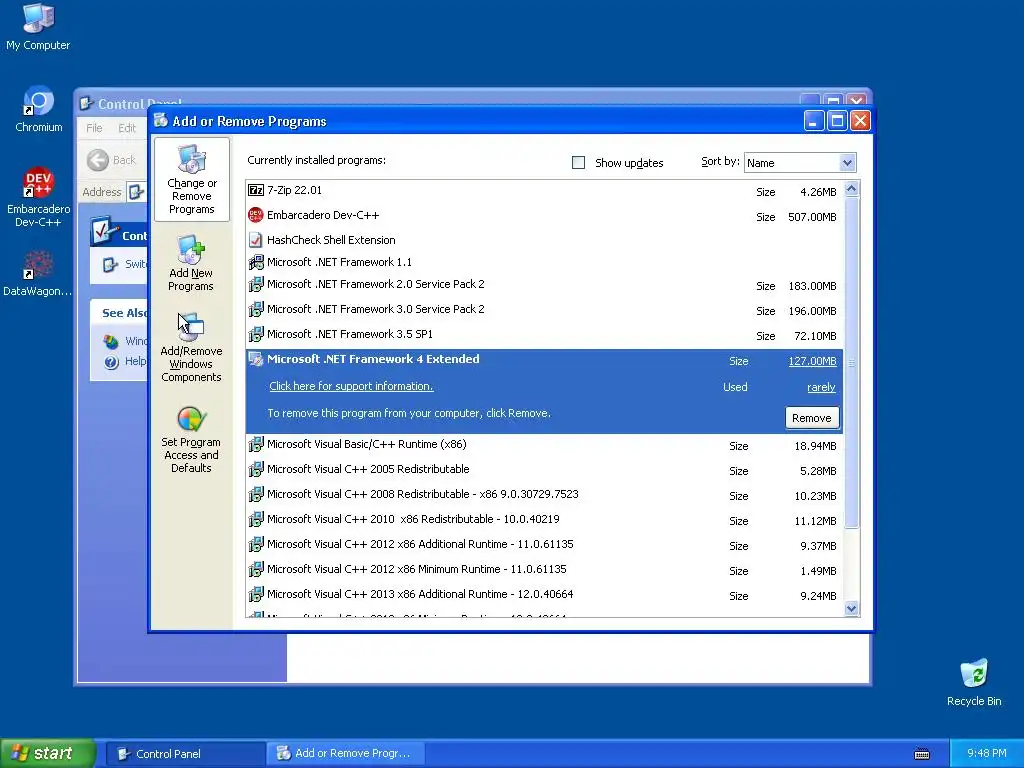Open Edit menu in Control Panel window
Screen dimensions: 1024x768
coord(127,128)
